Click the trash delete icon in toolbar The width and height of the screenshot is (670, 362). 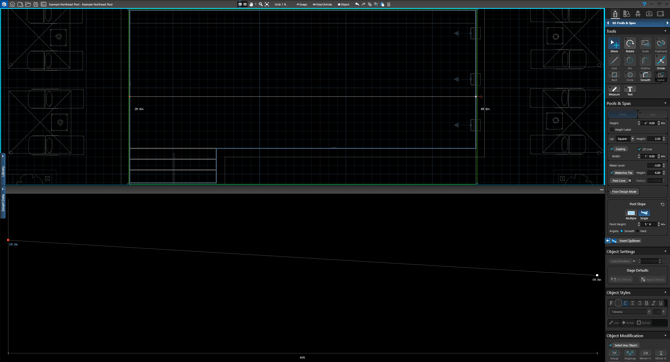388,4
